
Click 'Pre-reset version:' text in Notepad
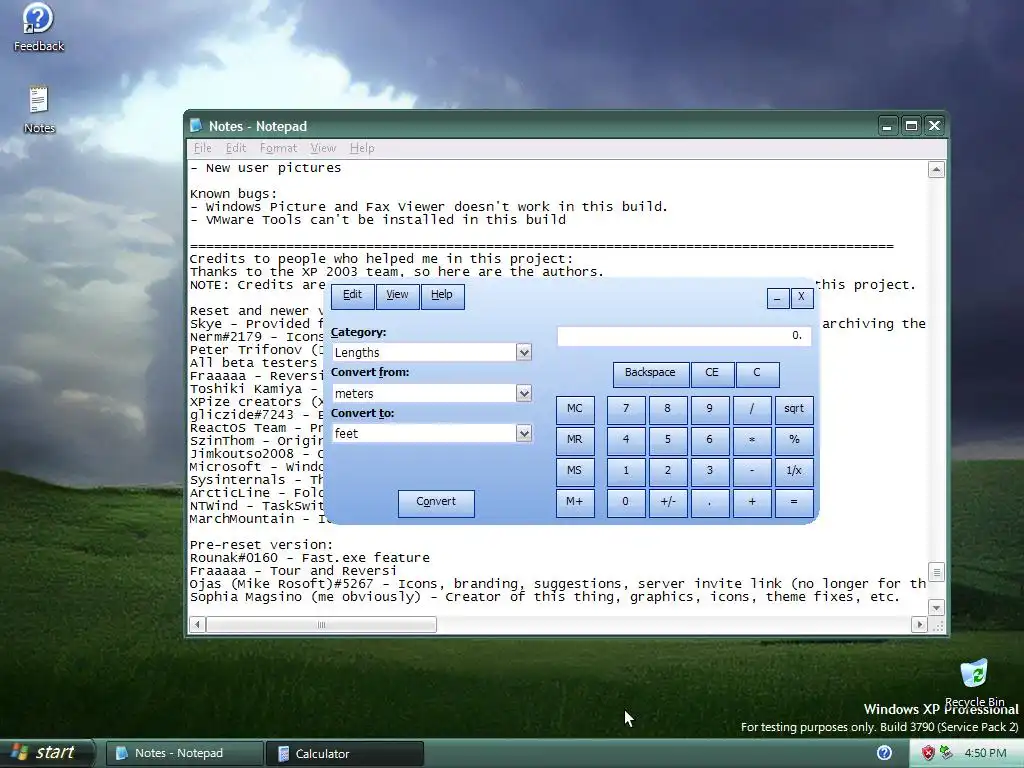(x=261, y=545)
